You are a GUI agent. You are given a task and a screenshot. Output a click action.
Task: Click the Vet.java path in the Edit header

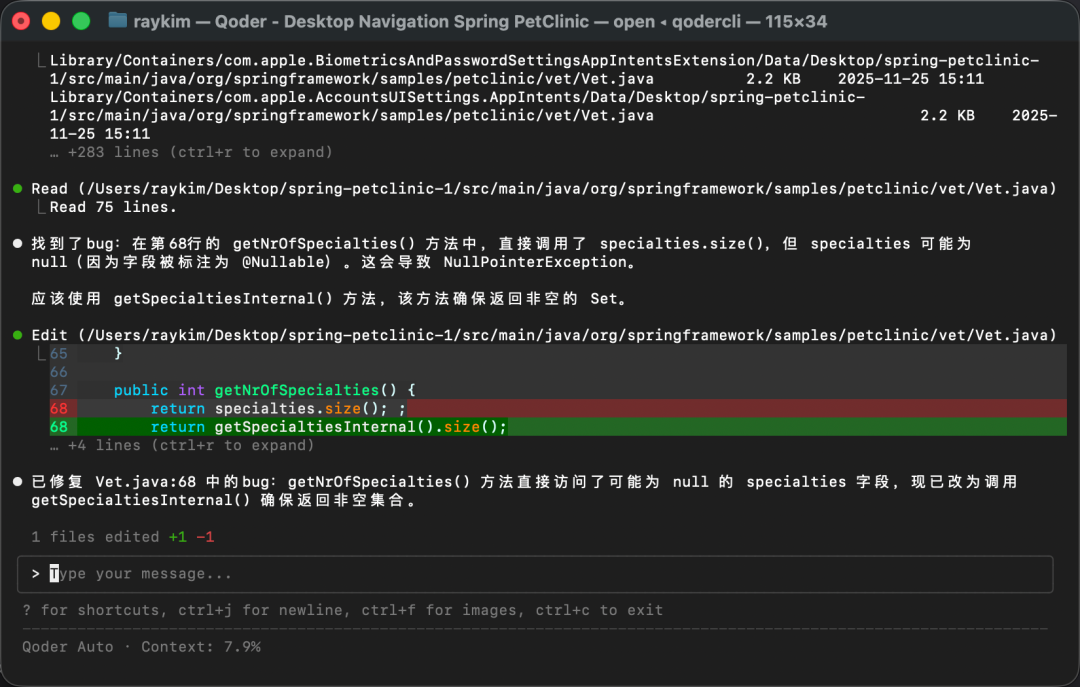click(566, 335)
